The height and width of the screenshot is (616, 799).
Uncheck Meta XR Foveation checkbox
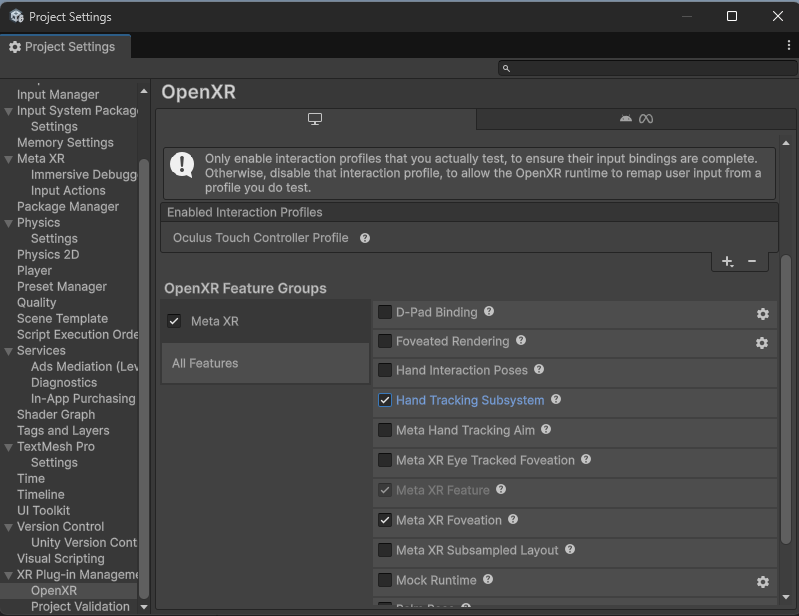click(385, 520)
